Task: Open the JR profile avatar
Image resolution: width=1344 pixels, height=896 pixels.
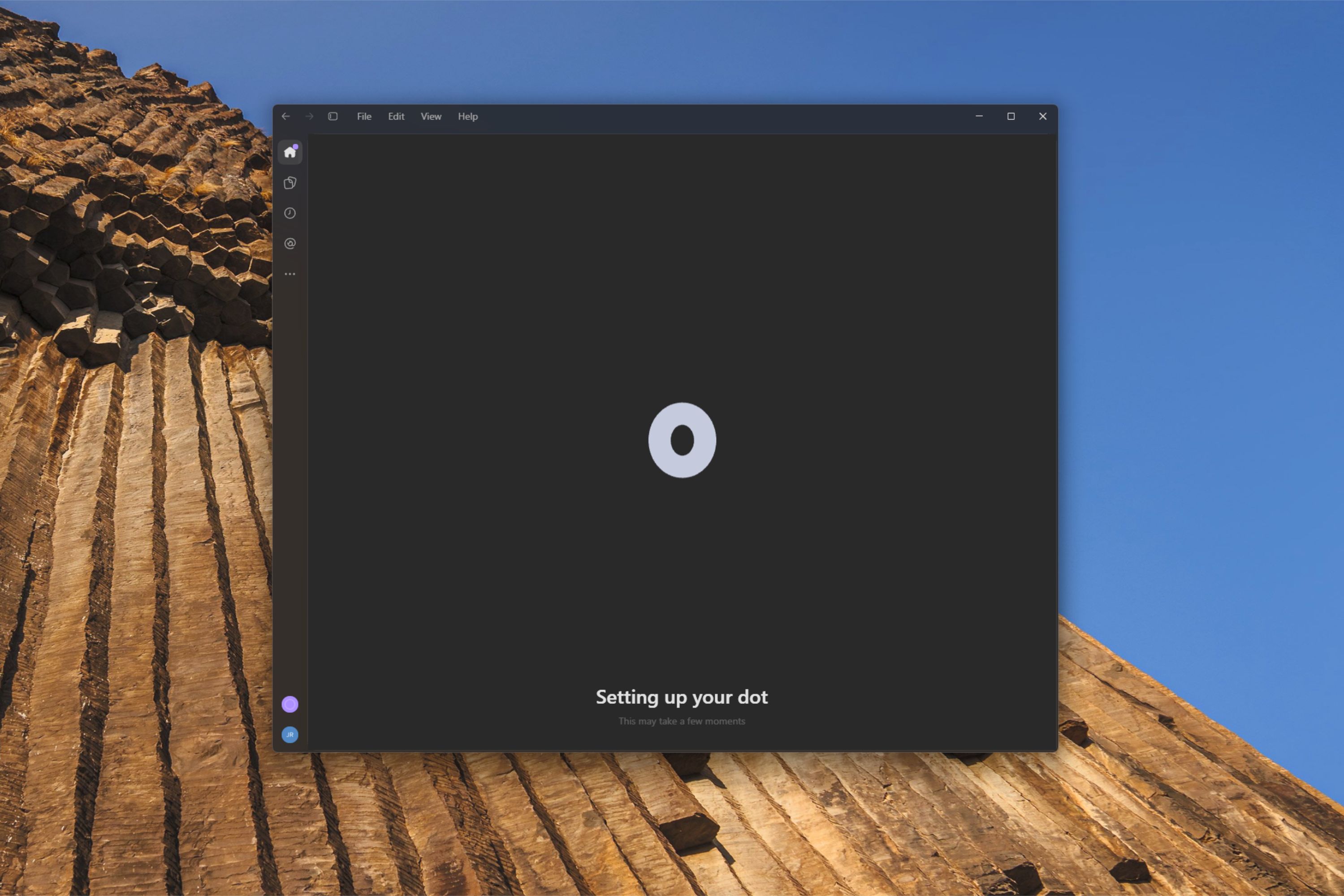Action: tap(290, 734)
